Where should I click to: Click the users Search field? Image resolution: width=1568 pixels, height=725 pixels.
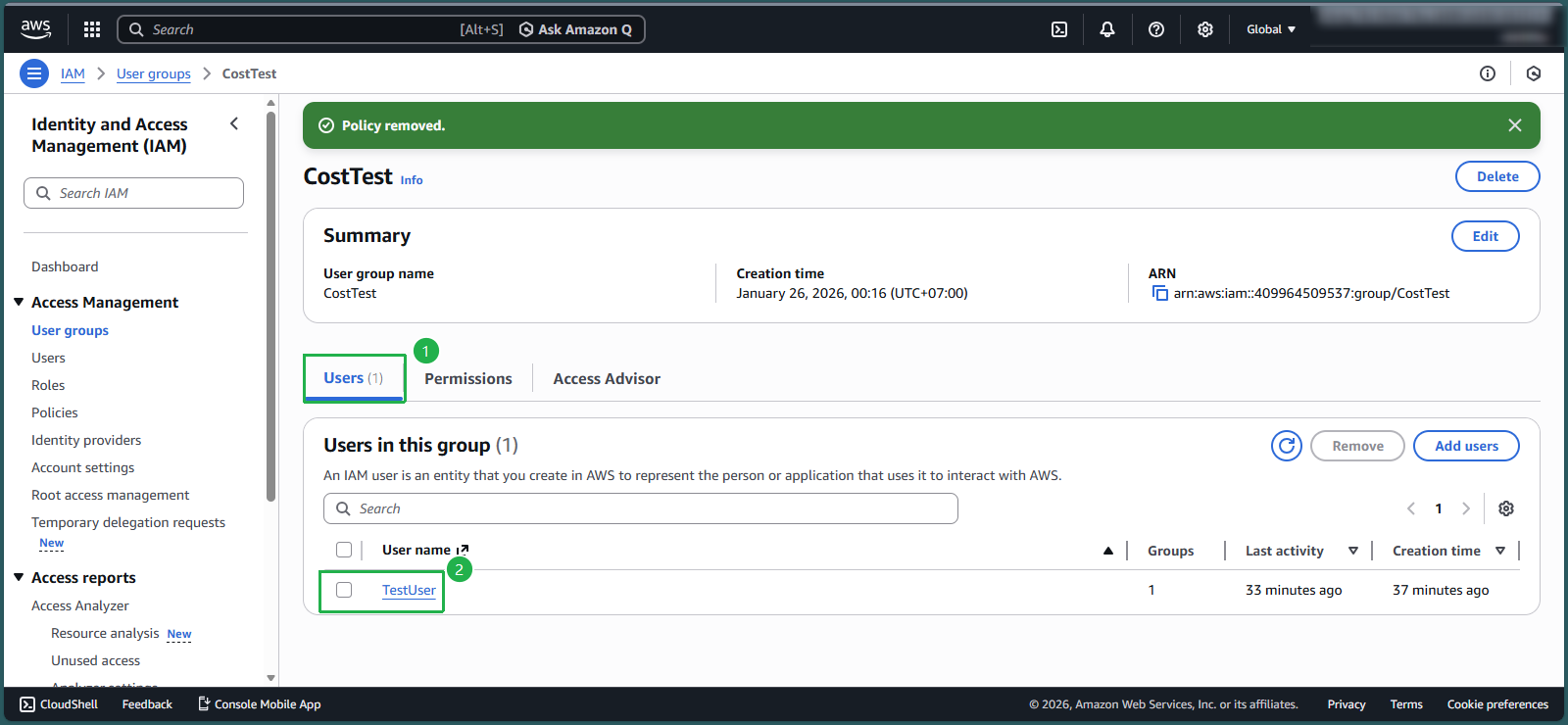pyautogui.click(x=641, y=508)
